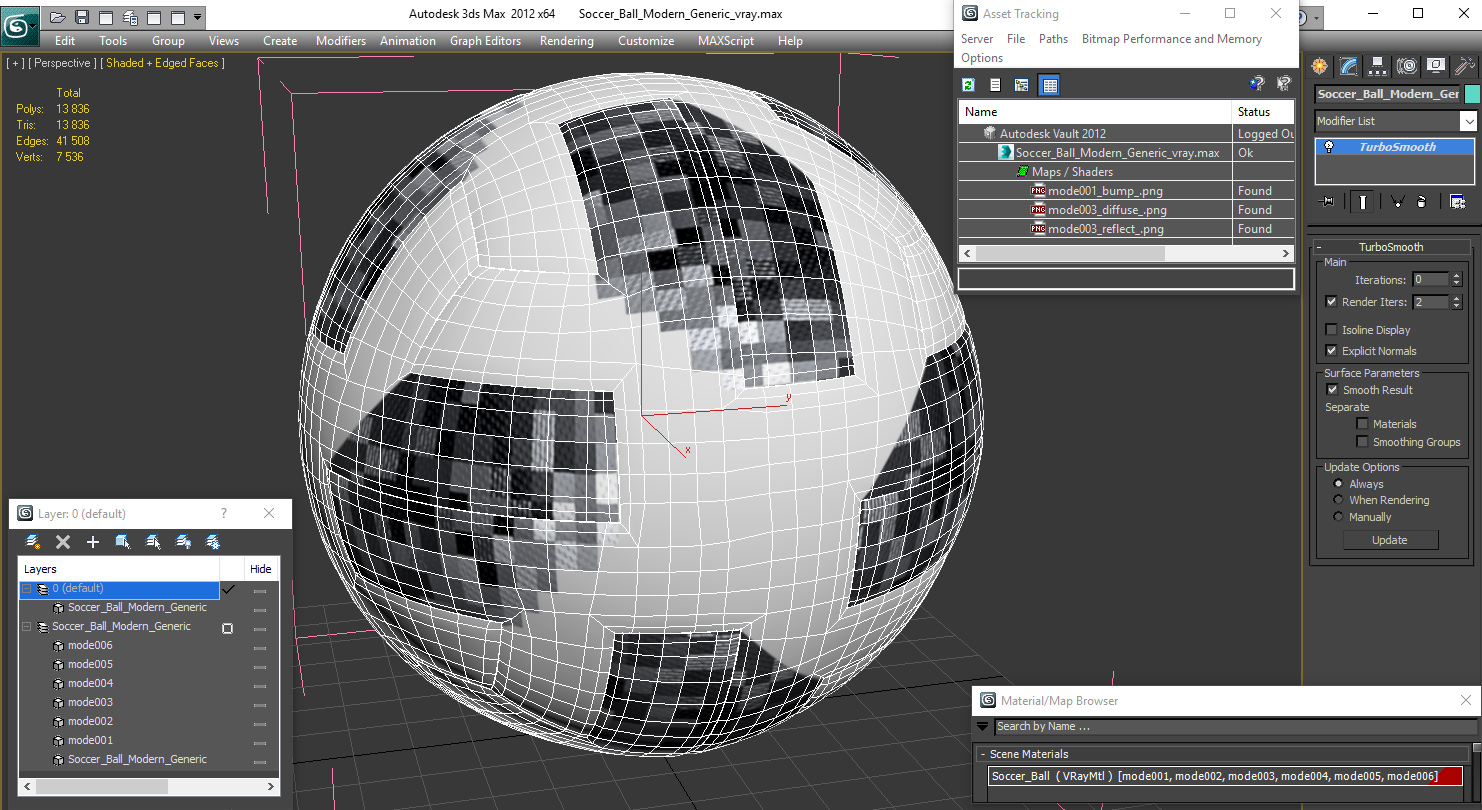Open Material/Map Browser options arrow
The image size is (1482, 810).
pos(983,727)
